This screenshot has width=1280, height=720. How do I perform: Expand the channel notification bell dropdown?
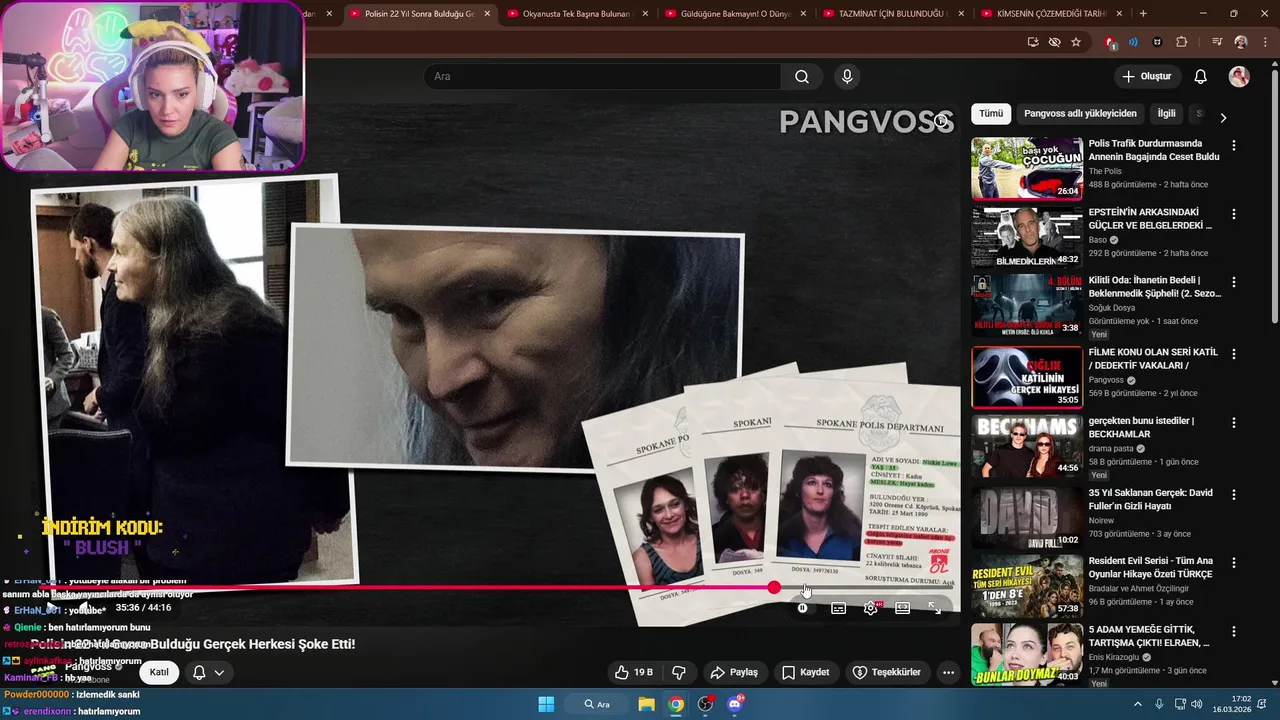pyautogui.click(x=208, y=672)
